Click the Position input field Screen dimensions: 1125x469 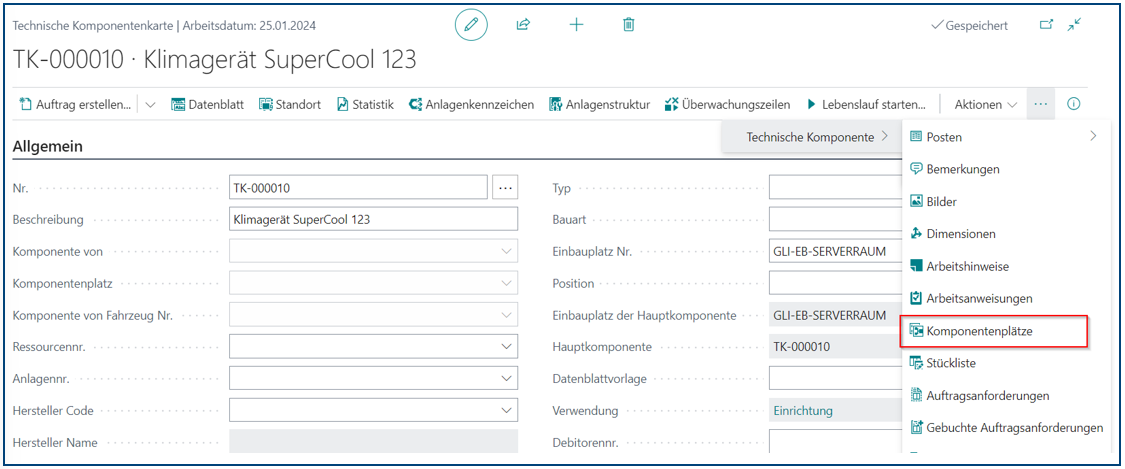coord(835,283)
